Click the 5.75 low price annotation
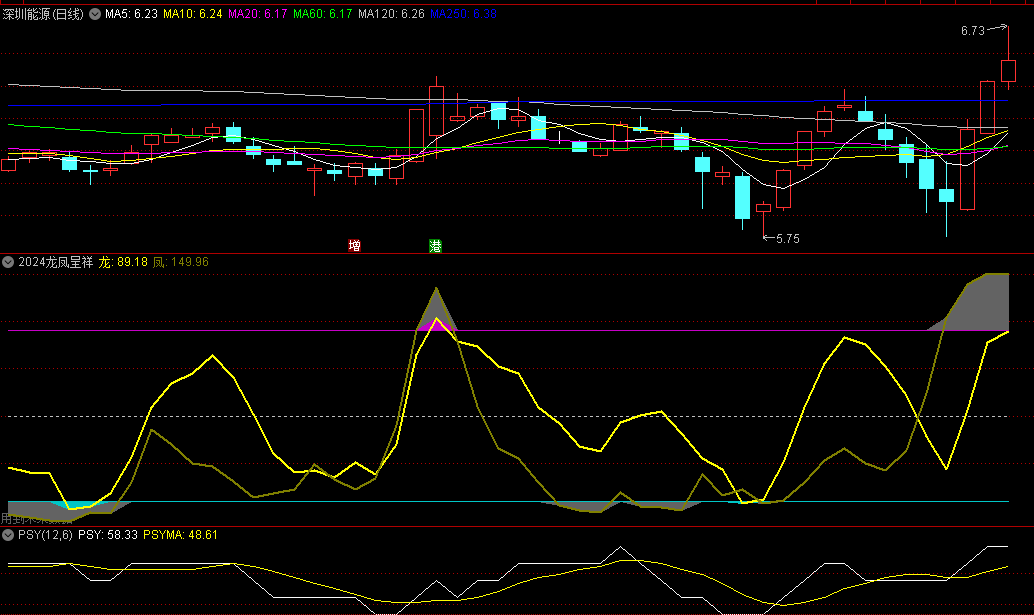 point(788,239)
